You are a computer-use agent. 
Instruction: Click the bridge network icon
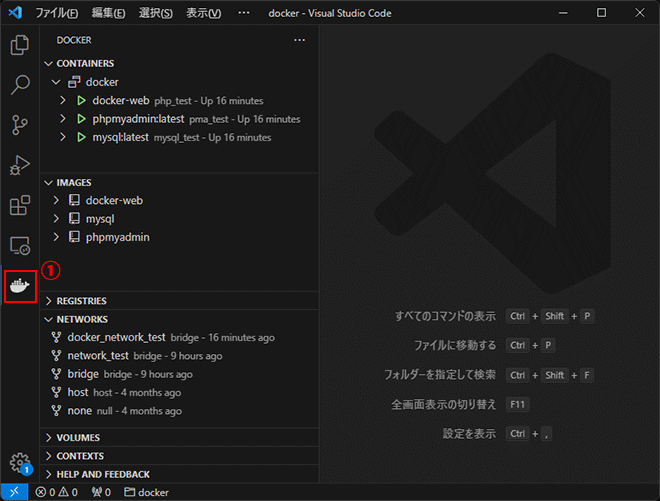tap(56, 374)
